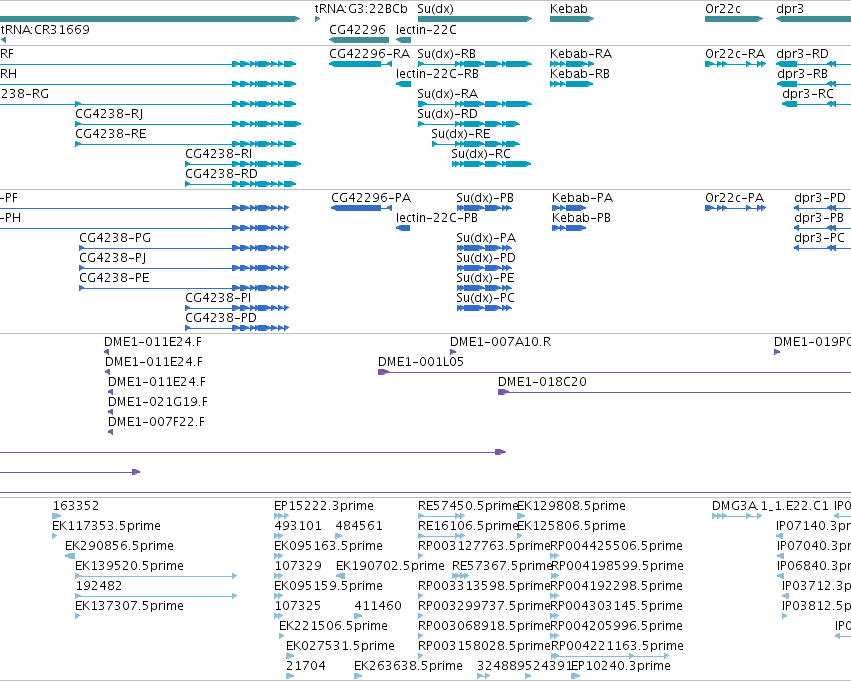This screenshot has width=851, height=681.
Task: Click transcript dpr3-RB
Action: coord(802,74)
